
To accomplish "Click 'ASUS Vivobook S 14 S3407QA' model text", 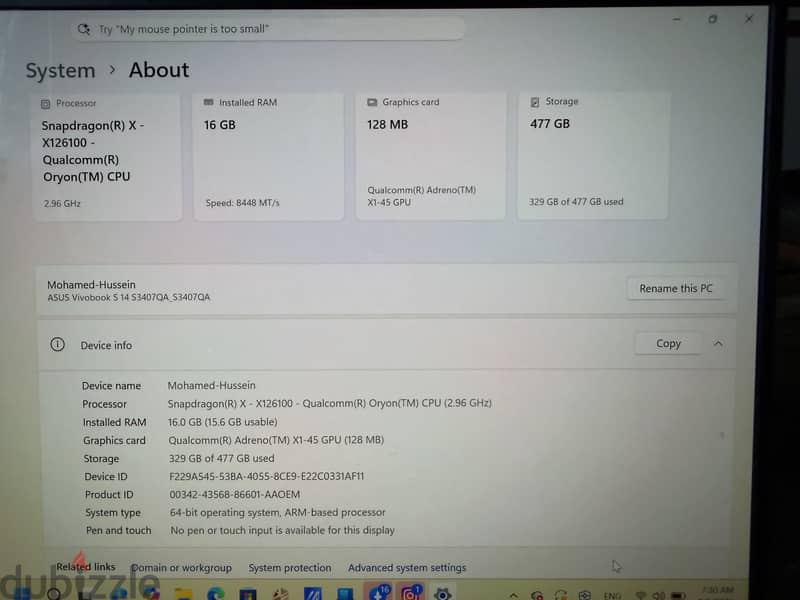I will (x=129, y=297).
